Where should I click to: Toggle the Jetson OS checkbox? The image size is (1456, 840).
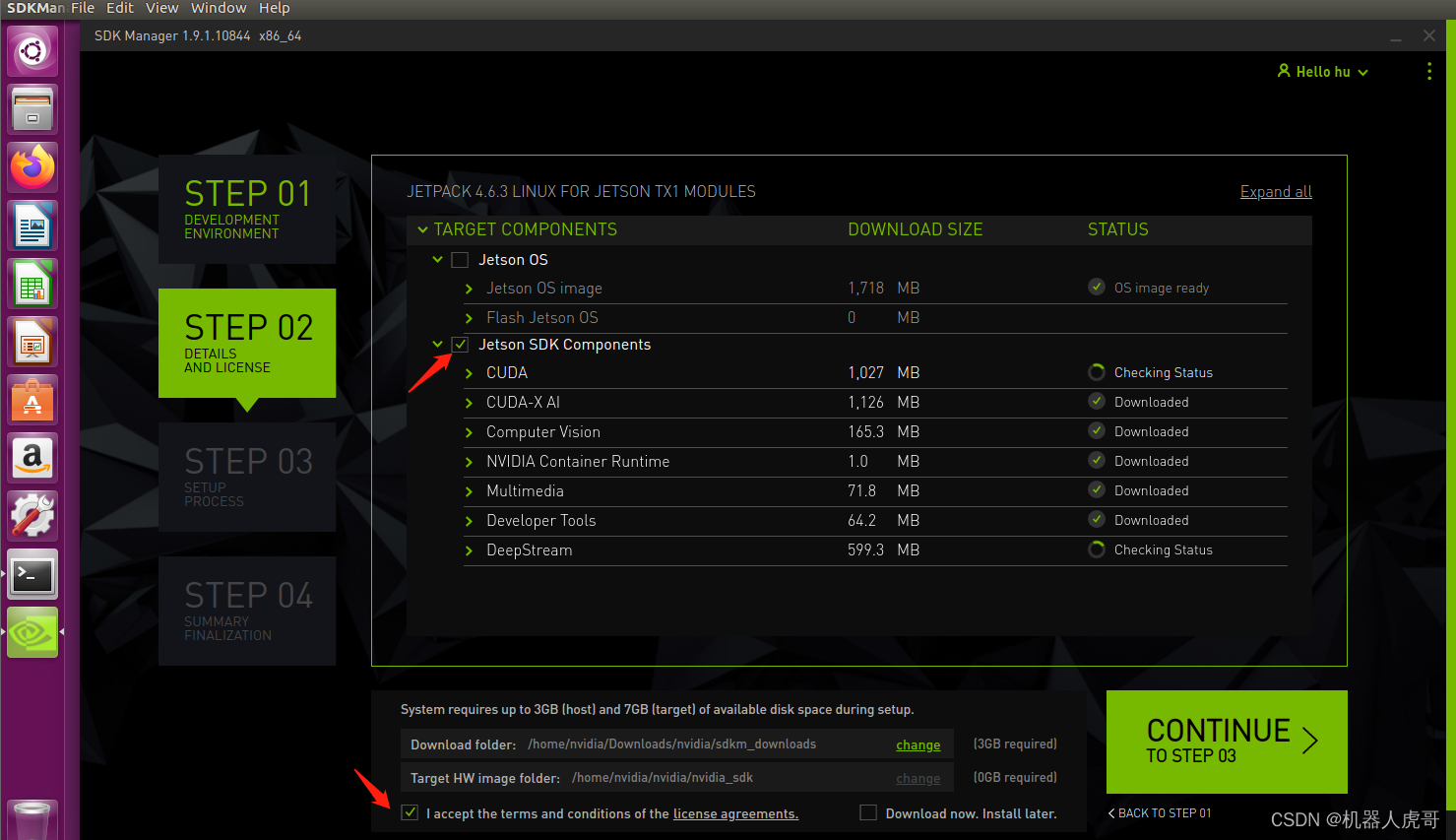tap(460, 260)
